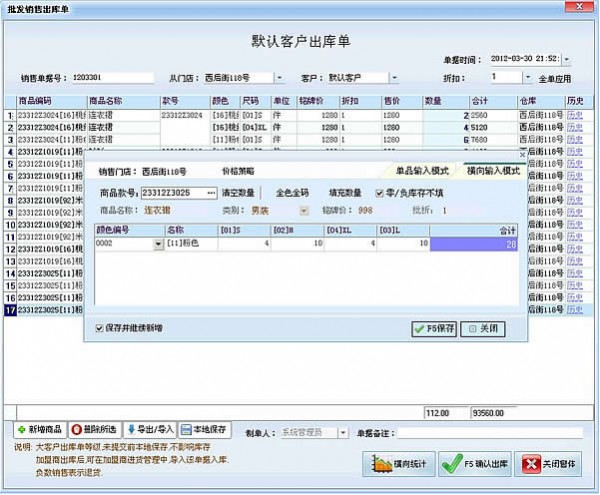Open the 客户 customer dropdown

(394, 77)
